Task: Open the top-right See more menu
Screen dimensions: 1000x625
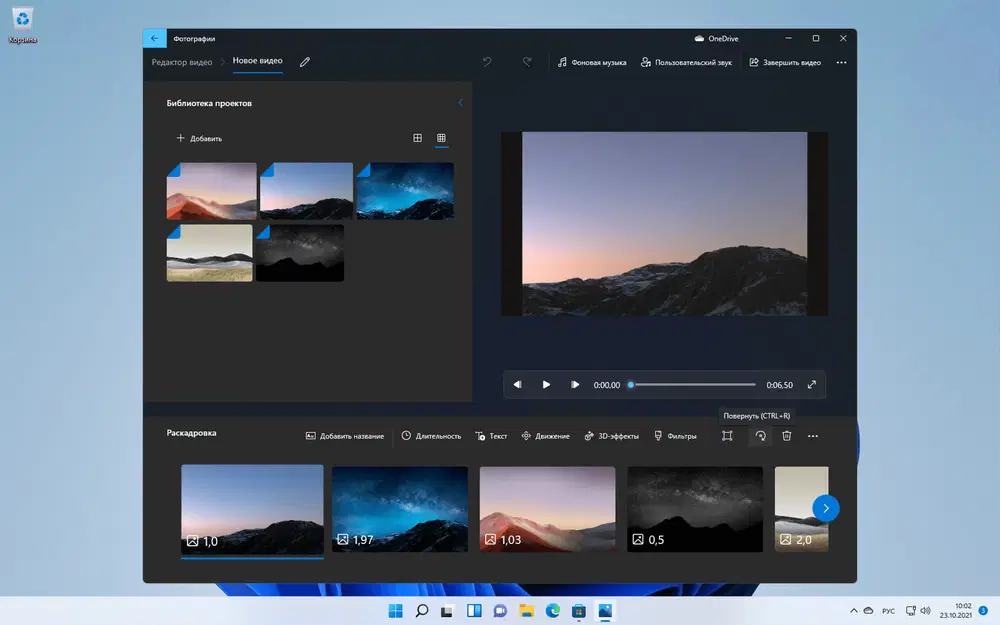Action: 841,62
